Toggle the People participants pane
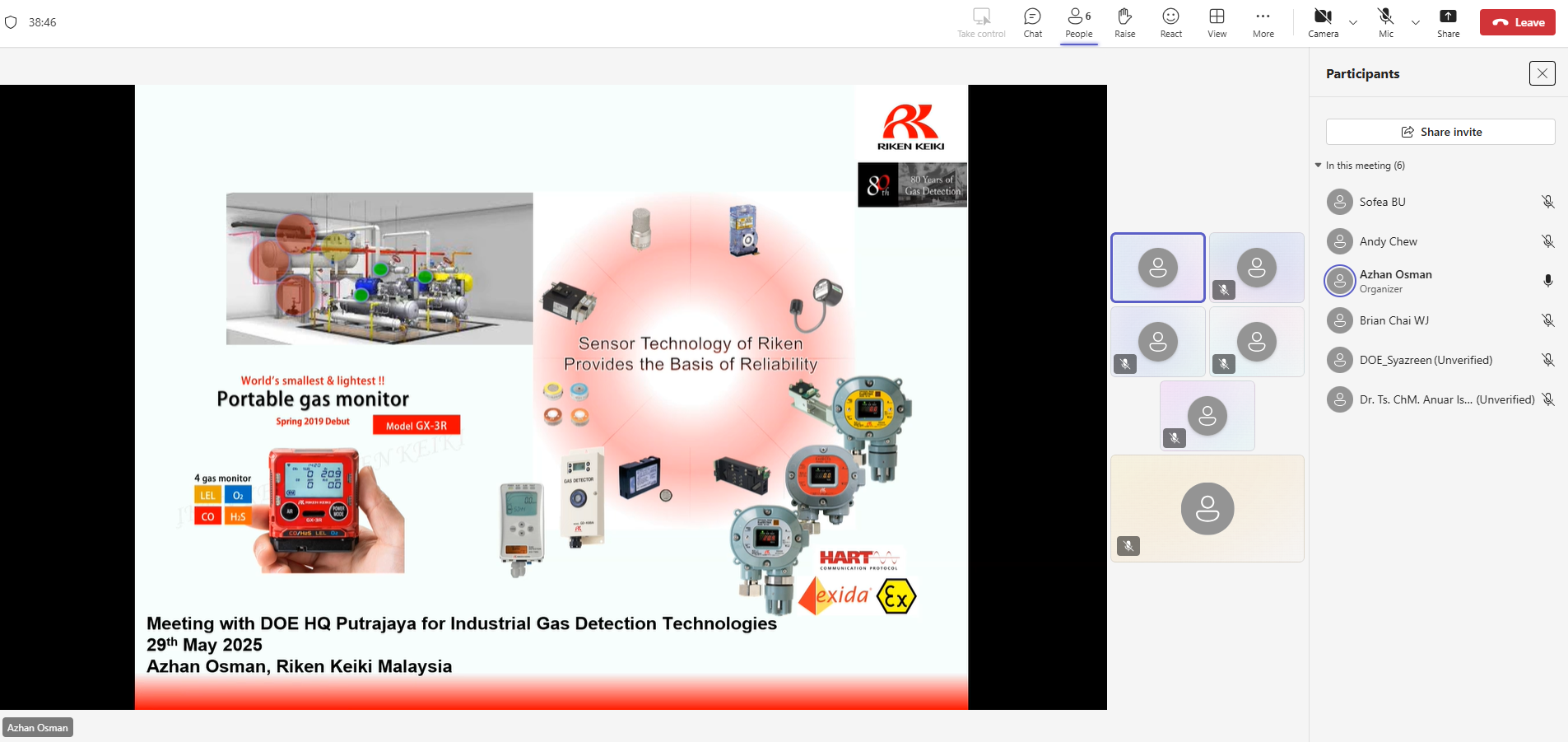The width and height of the screenshot is (1568, 742). tap(1079, 22)
